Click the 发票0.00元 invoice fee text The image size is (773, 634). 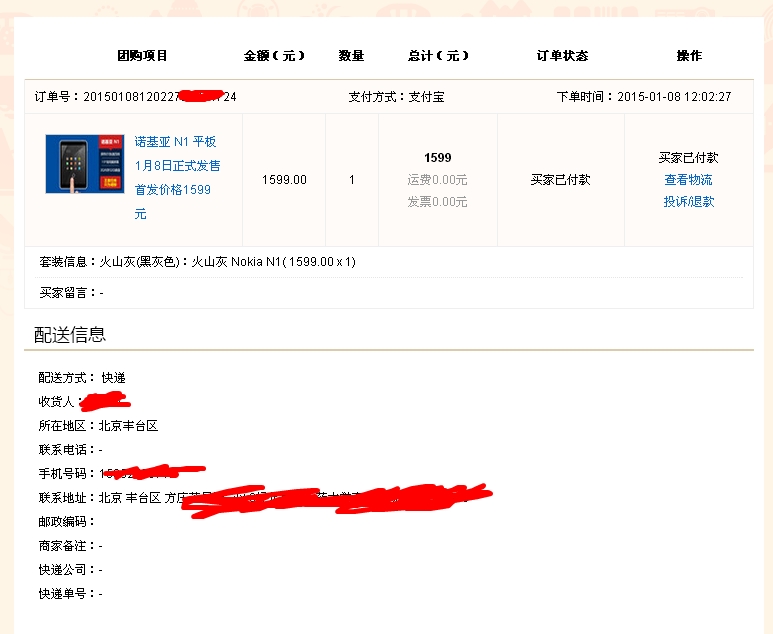pyautogui.click(x=437, y=202)
